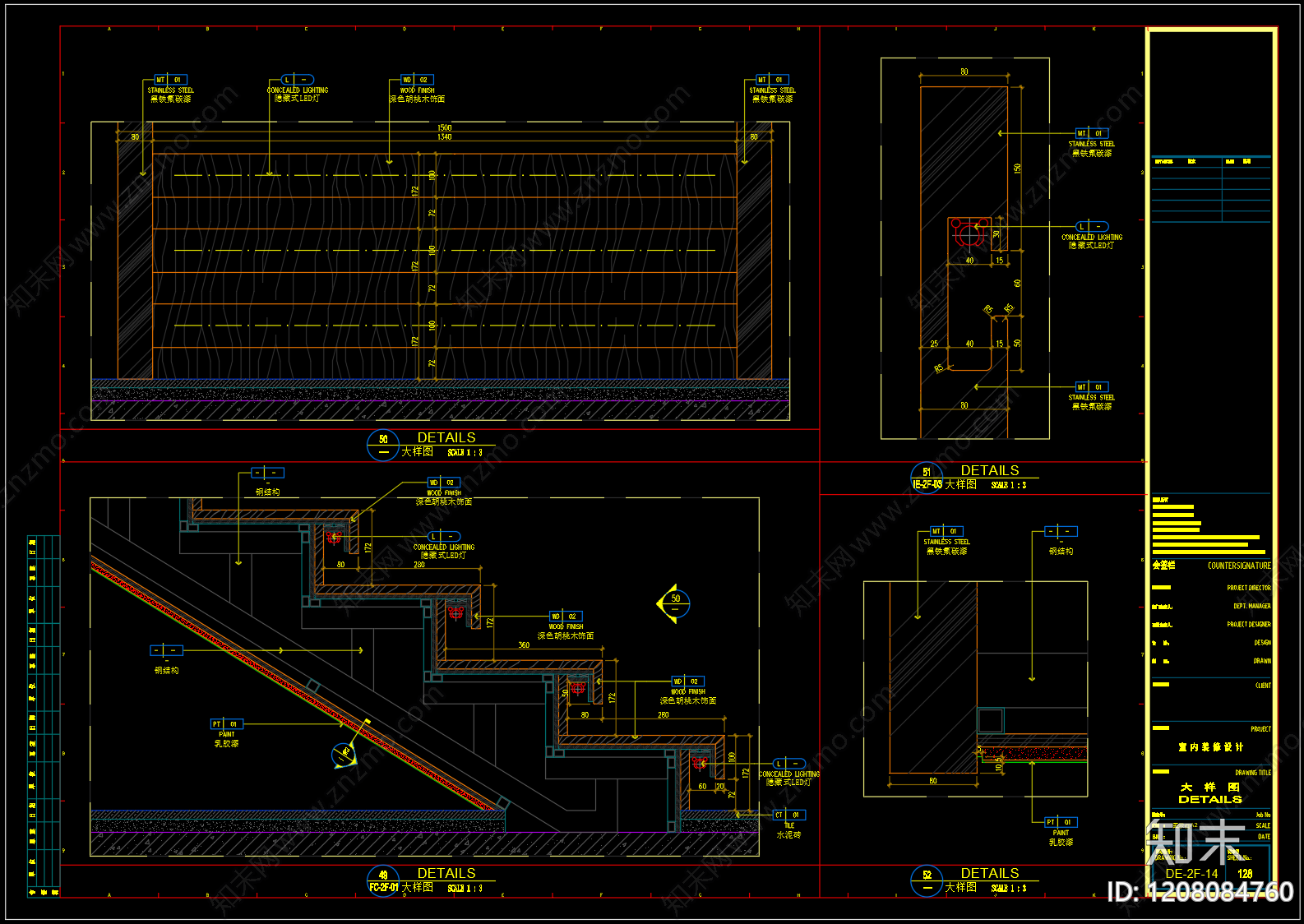Select "COUNTERSIGNATURE" in the title block
Image resolution: width=1304 pixels, height=924 pixels.
(1239, 566)
